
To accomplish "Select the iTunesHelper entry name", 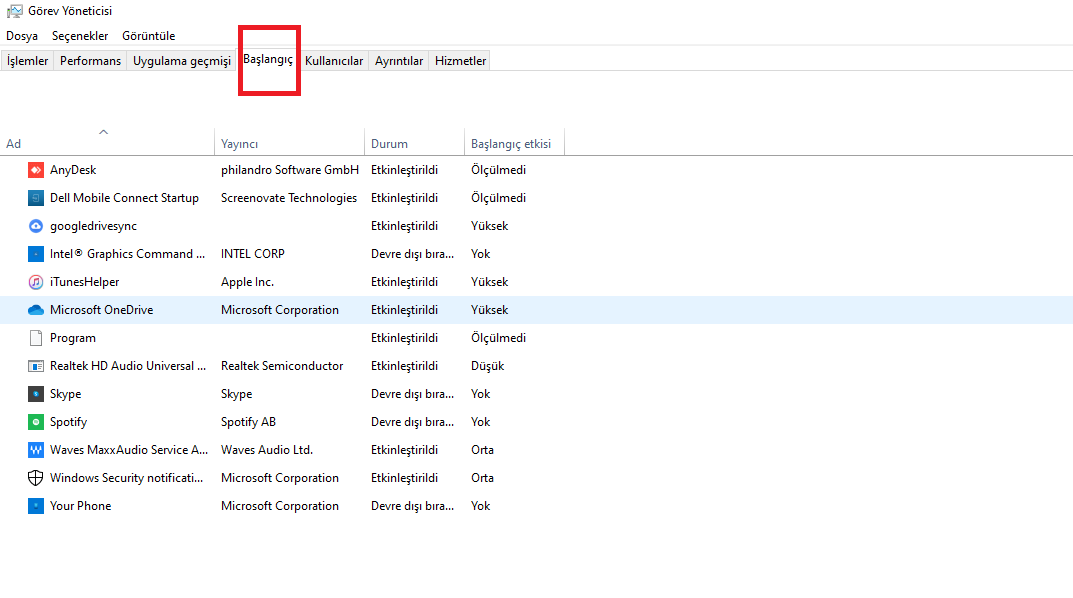I will (84, 282).
